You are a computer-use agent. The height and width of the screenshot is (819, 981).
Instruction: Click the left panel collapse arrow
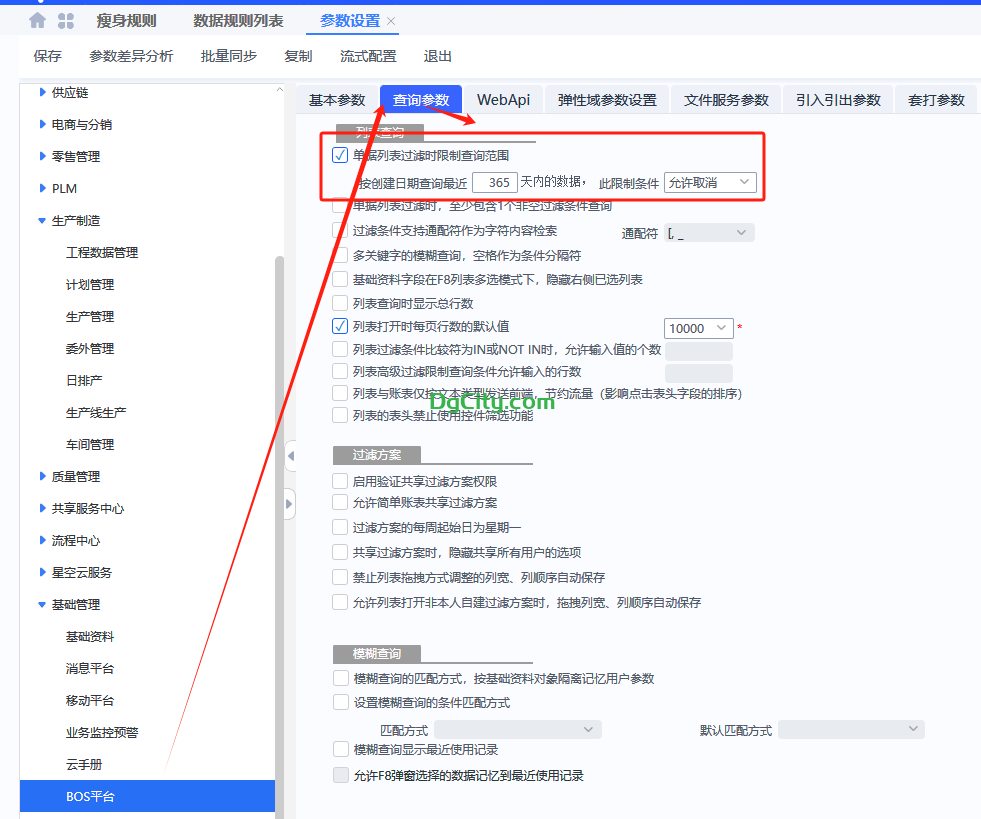click(x=290, y=455)
